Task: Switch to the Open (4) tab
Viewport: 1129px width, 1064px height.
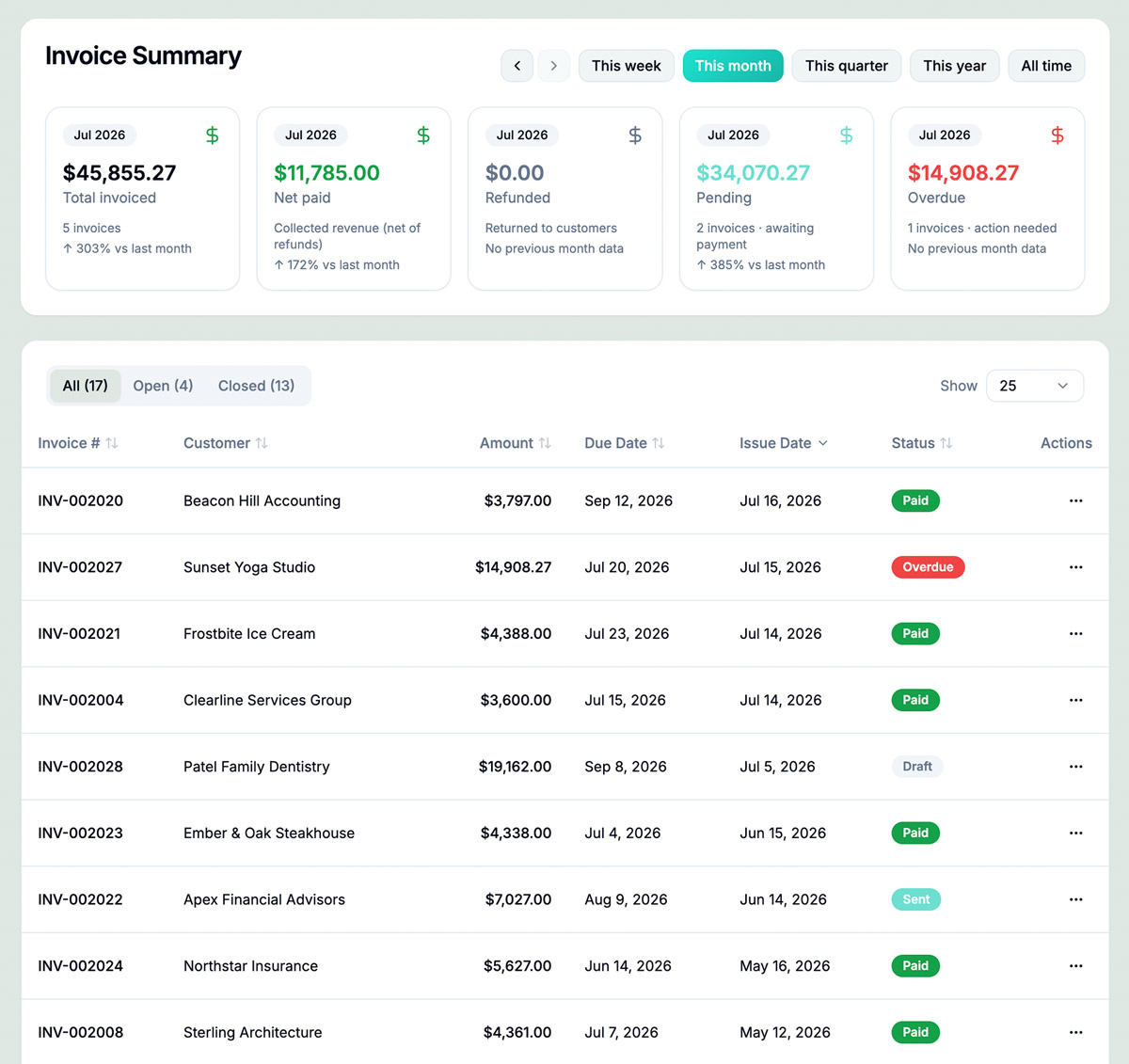Action: click(163, 386)
